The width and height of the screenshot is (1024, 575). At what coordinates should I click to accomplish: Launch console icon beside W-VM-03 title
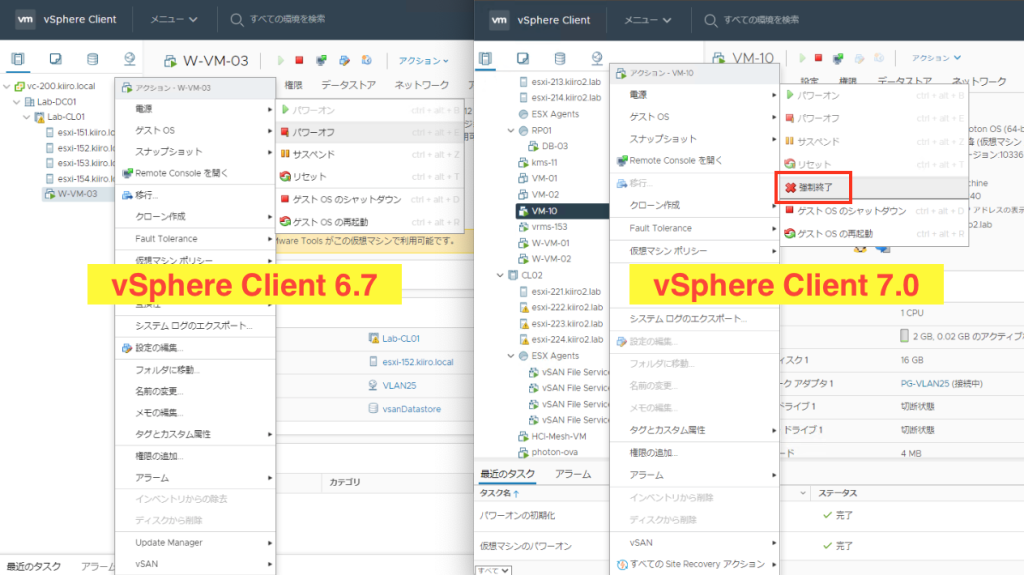point(321,60)
